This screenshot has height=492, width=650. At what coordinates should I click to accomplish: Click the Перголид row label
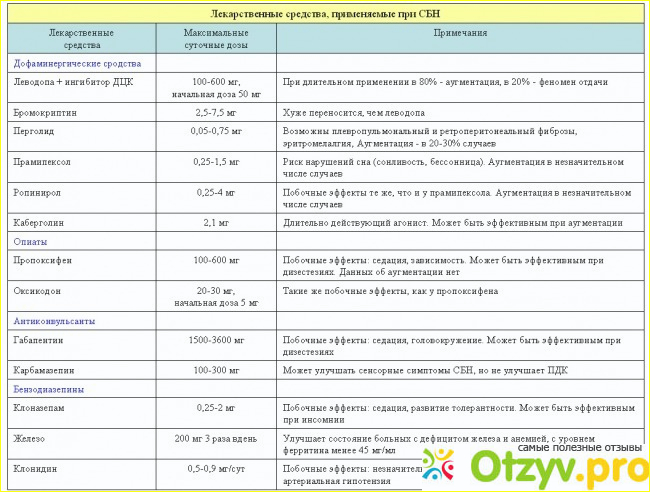[x=35, y=130]
